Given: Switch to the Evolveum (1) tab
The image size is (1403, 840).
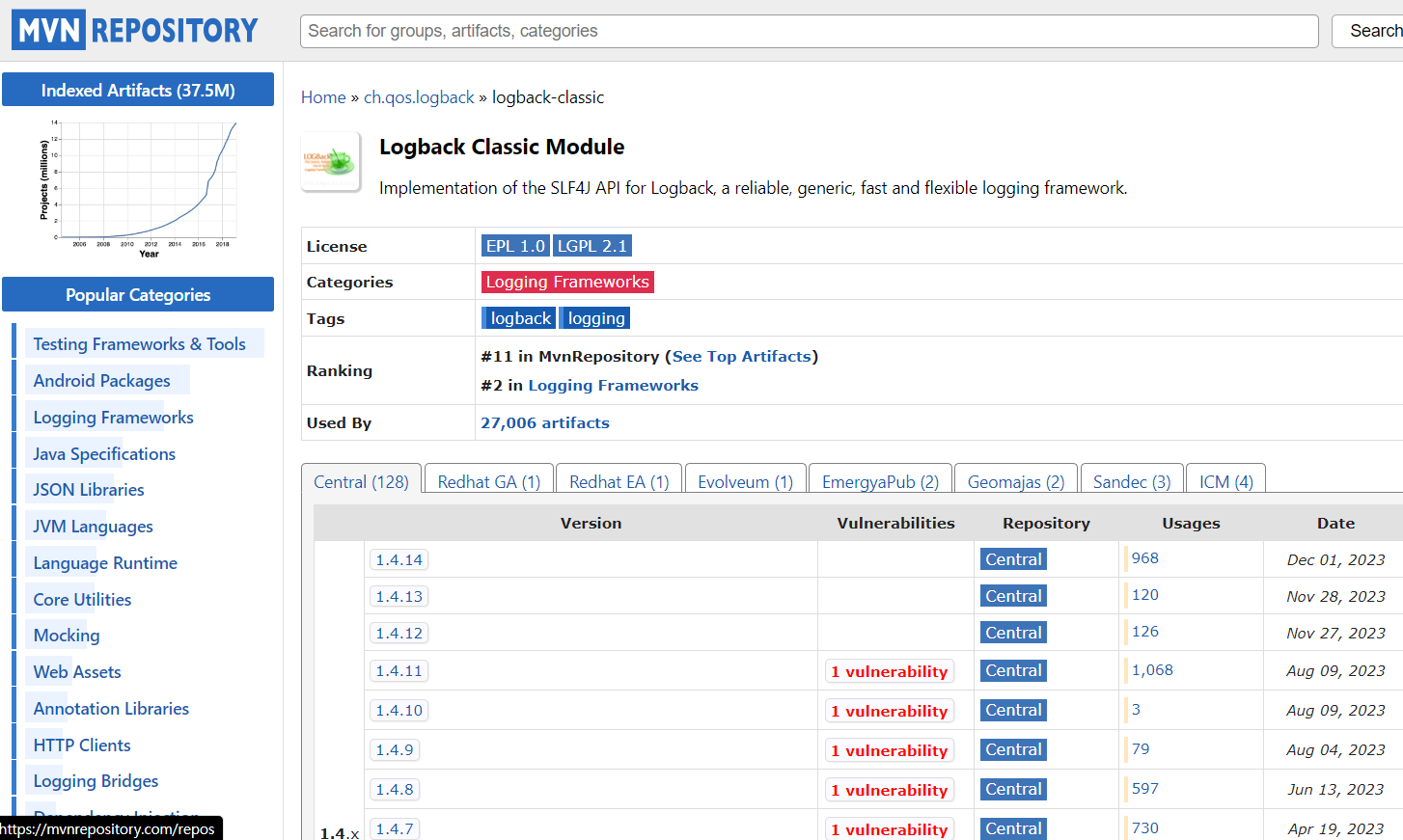Looking at the screenshot, I should (x=746, y=481).
